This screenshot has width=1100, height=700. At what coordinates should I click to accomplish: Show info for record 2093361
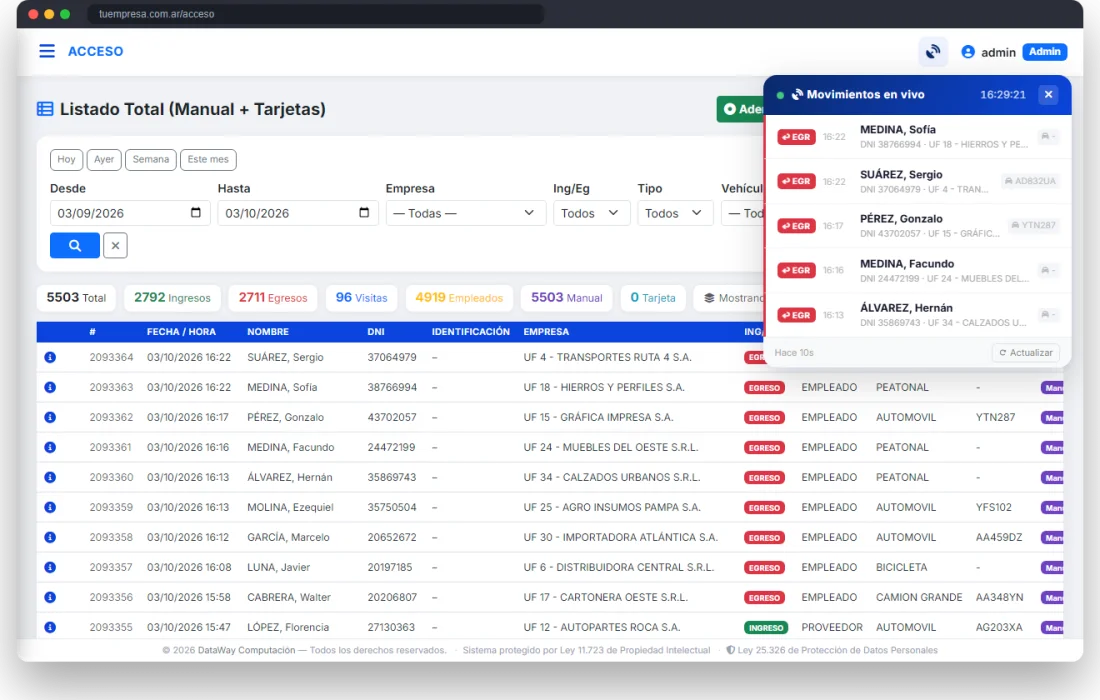(x=50, y=447)
